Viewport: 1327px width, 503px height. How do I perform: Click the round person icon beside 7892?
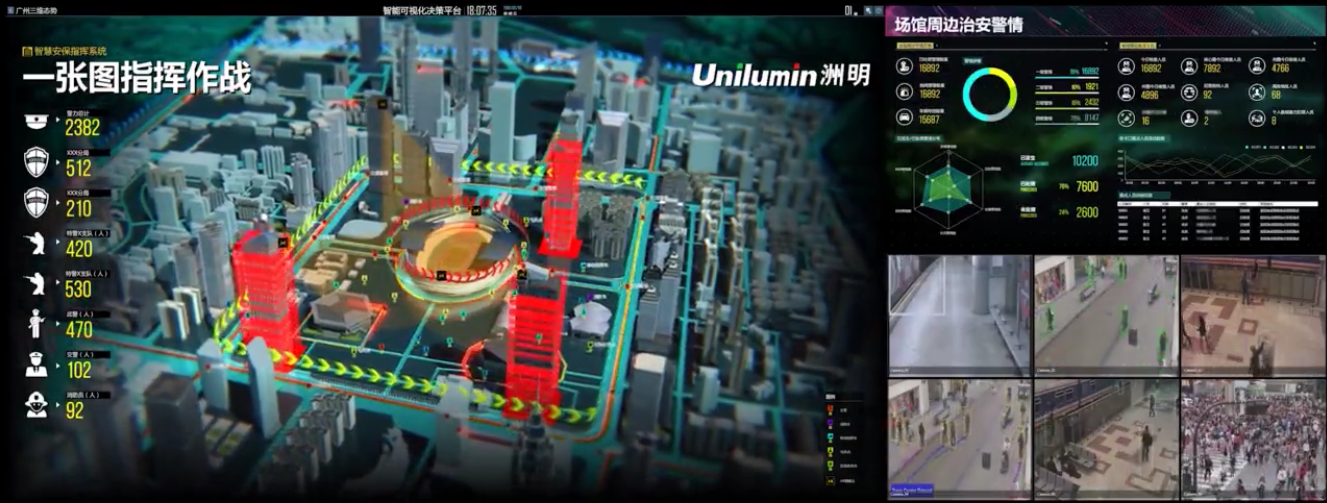coord(1188,66)
